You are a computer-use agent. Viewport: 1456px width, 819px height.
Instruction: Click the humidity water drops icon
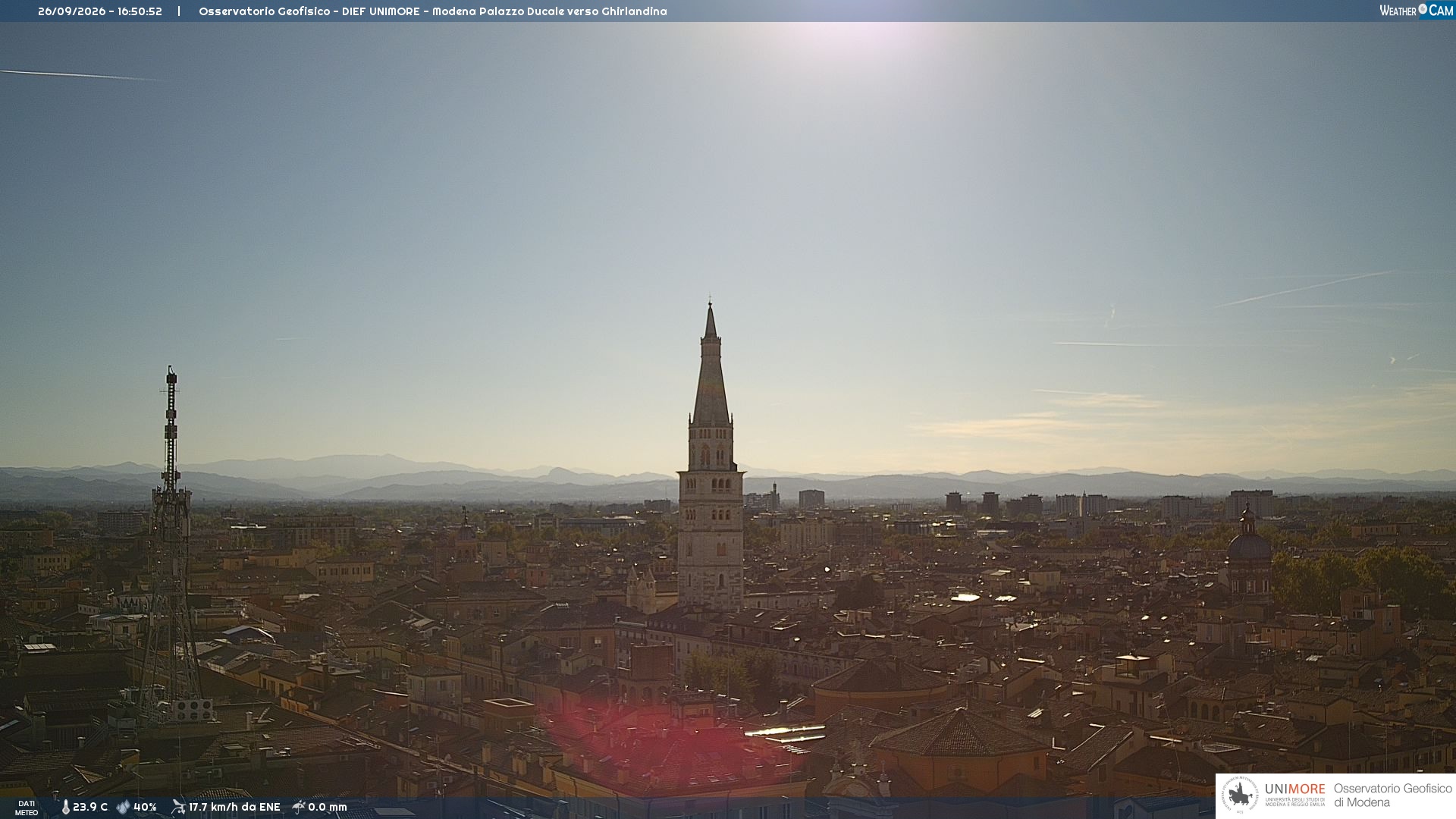(x=123, y=808)
